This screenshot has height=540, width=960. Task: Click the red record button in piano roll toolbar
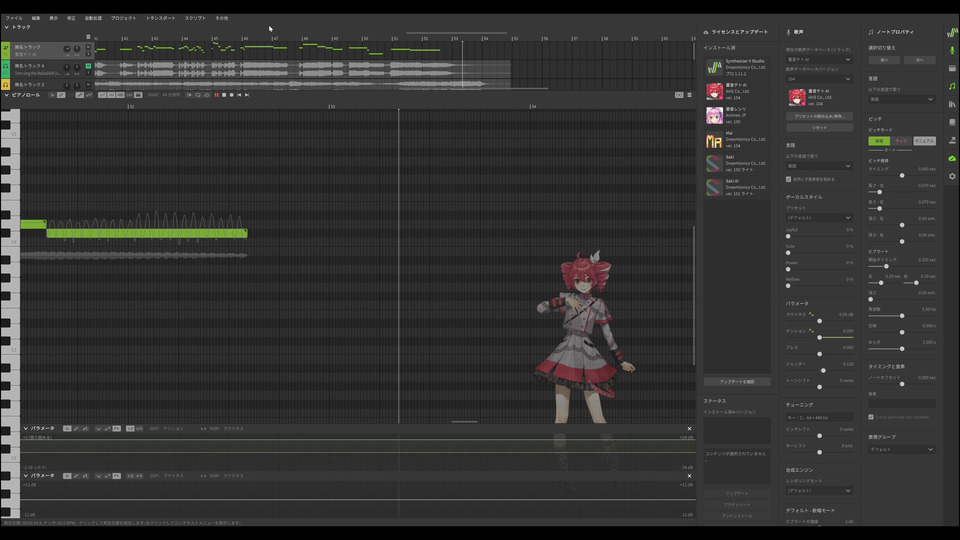[x=216, y=95]
